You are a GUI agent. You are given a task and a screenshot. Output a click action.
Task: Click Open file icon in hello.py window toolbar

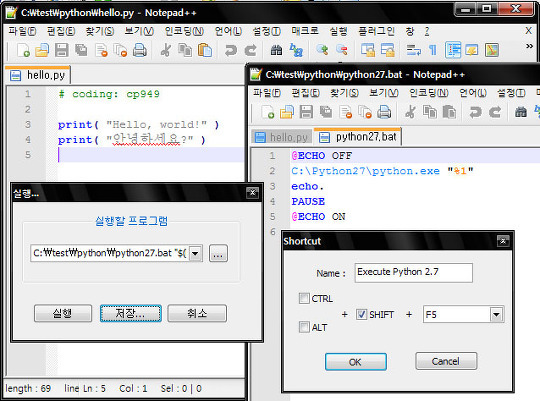(42, 50)
